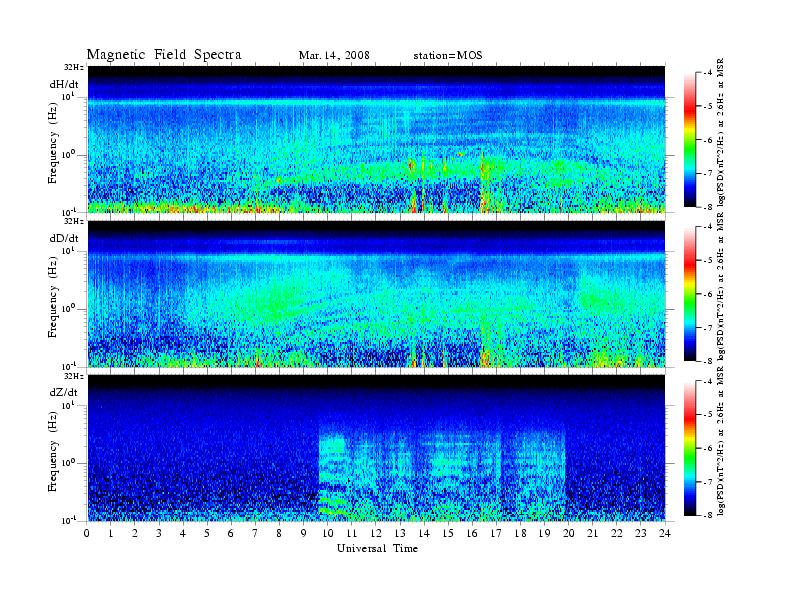Click the "32Hz" tick on the dH/dt plot

74,67
